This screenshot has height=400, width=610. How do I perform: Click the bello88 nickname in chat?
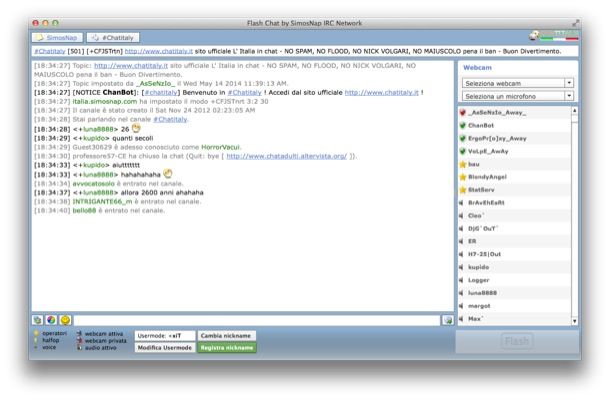point(84,211)
